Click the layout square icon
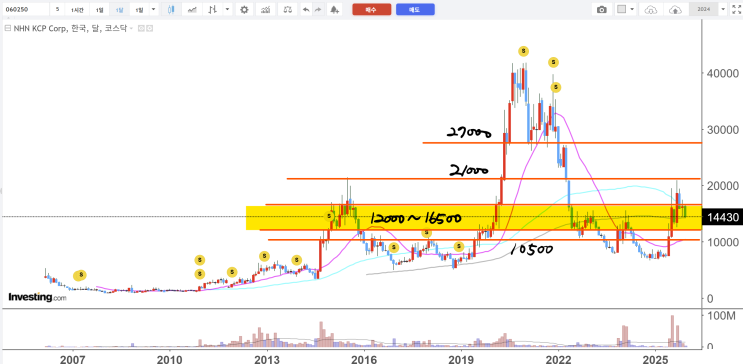 click(x=622, y=9)
